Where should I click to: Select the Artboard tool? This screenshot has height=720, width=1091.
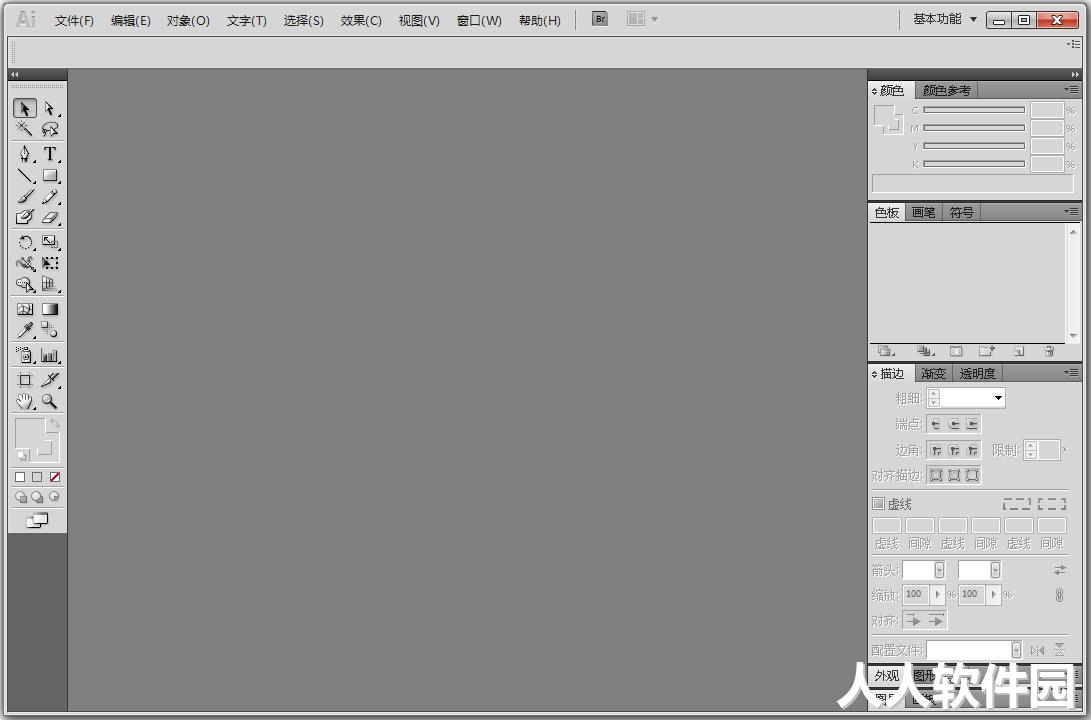coord(24,380)
